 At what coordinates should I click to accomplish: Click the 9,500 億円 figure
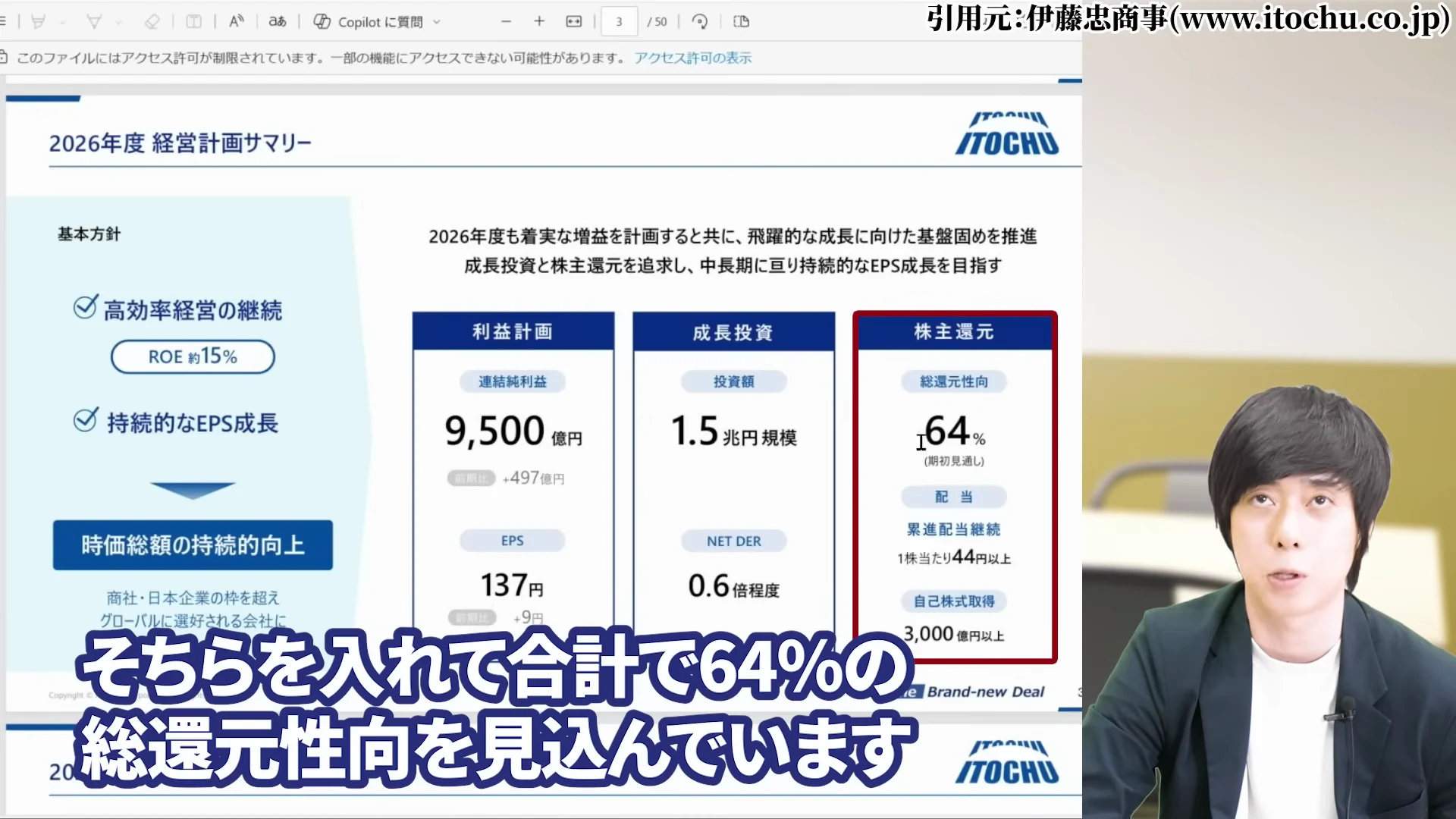click(x=513, y=432)
